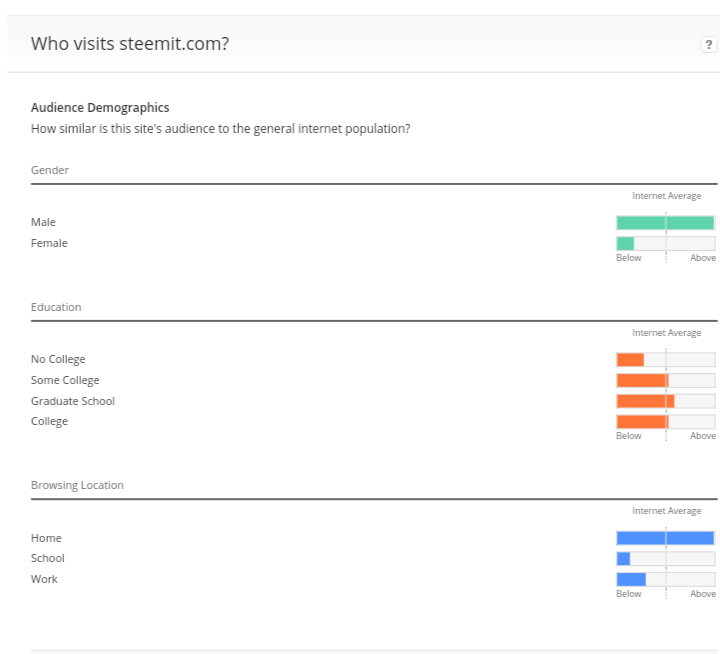Select 'Below' label under Education chart
This screenshot has height=654, width=720.
point(629,436)
